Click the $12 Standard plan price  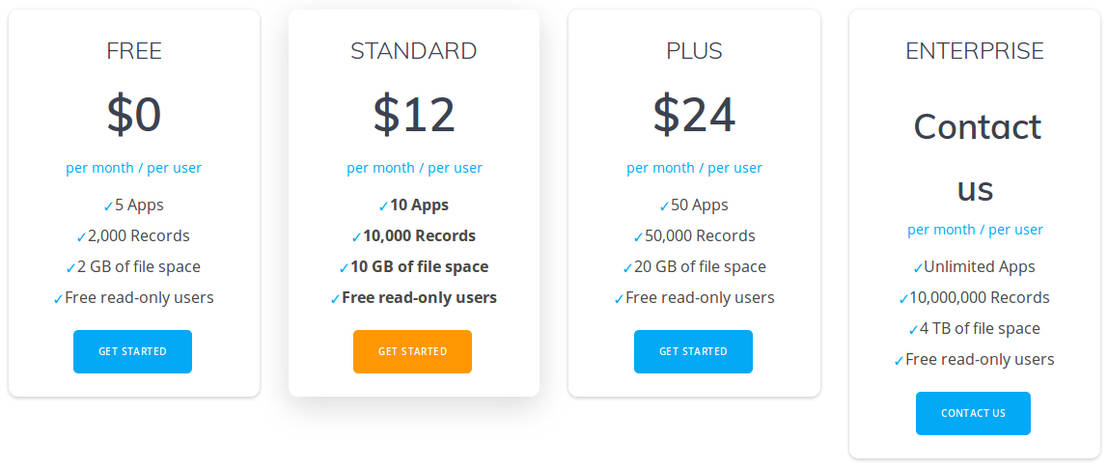tap(414, 113)
